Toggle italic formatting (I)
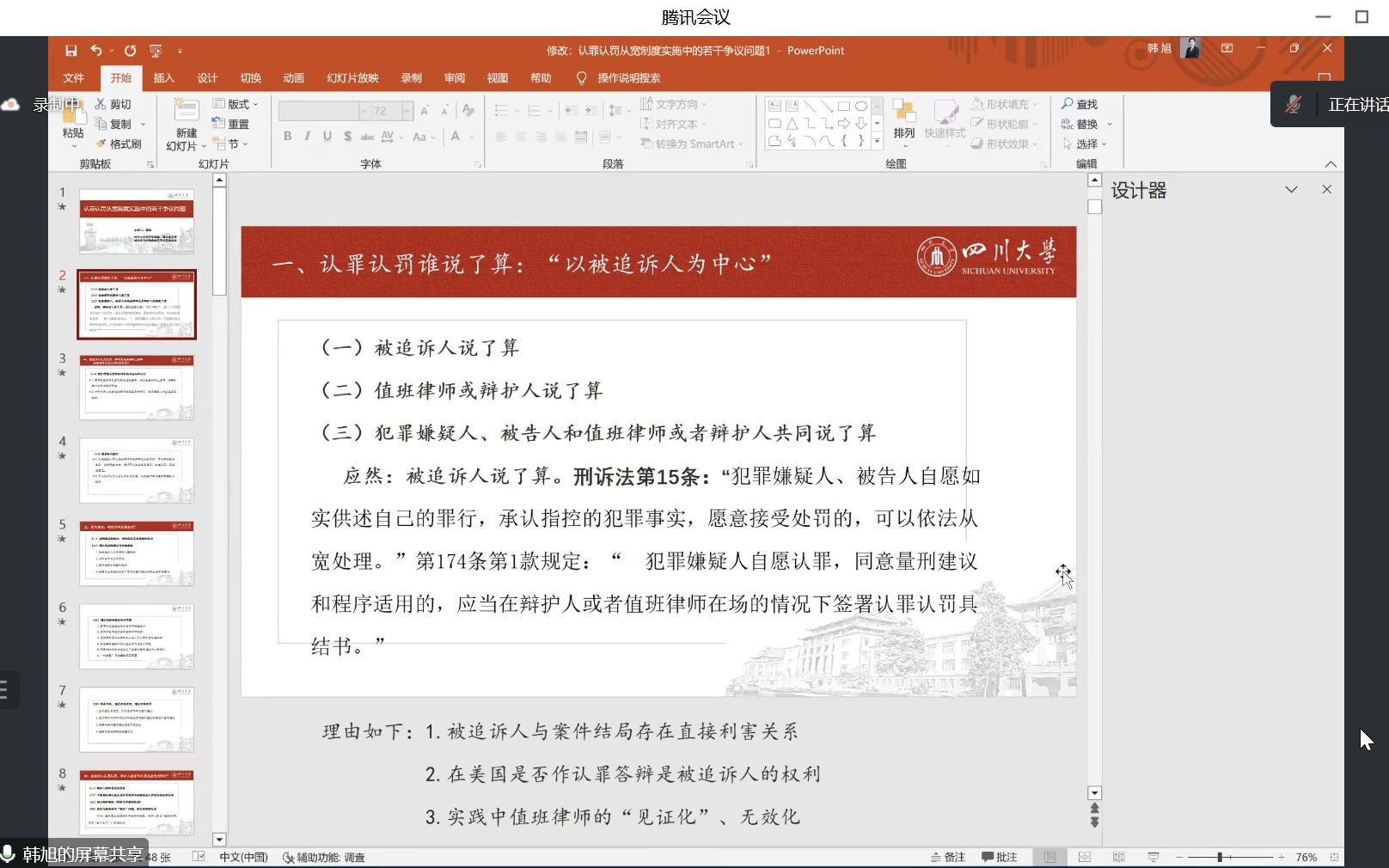This screenshot has height=868, width=1389. point(308,136)
